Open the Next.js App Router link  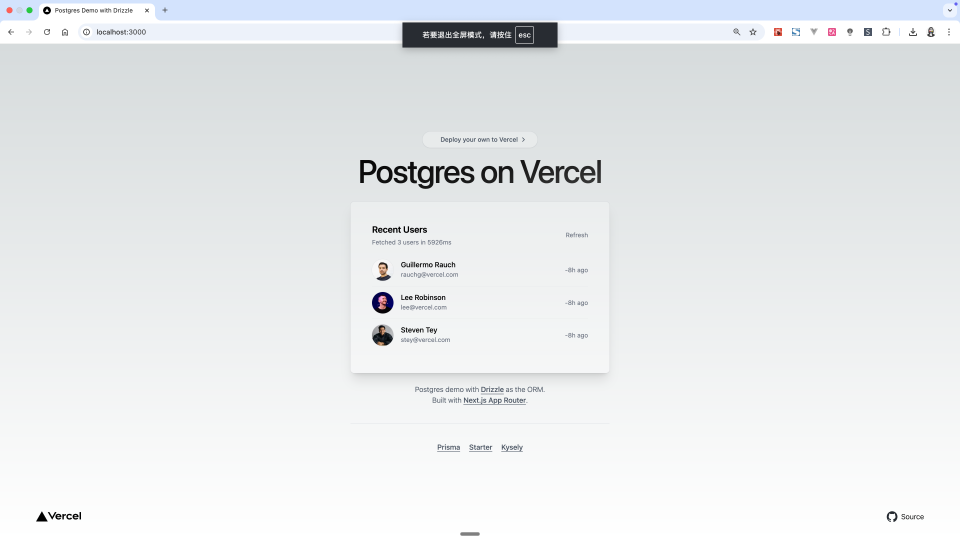point(495,400)
